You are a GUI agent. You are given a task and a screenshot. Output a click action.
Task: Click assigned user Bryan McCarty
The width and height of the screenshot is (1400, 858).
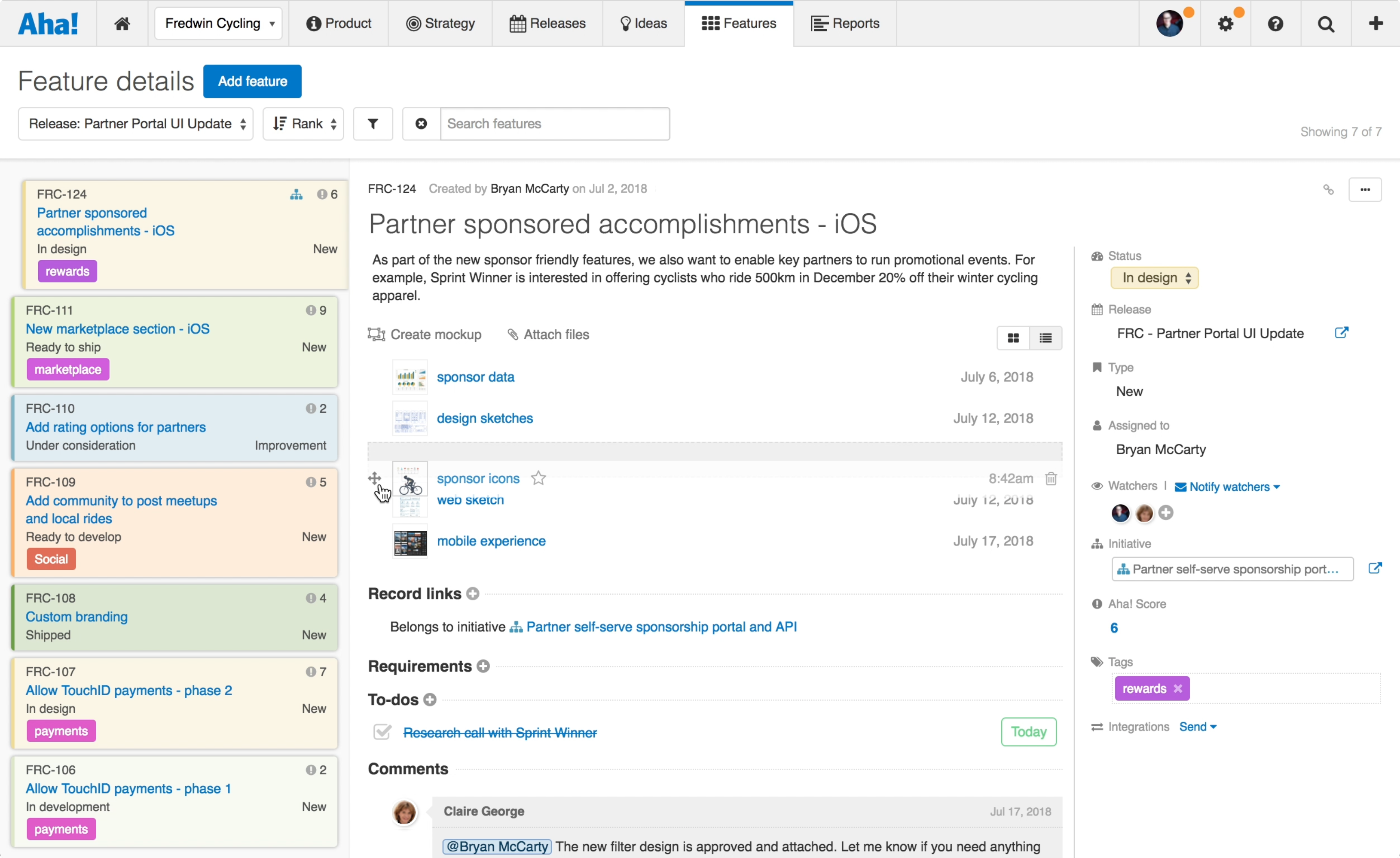point(1161,450)
